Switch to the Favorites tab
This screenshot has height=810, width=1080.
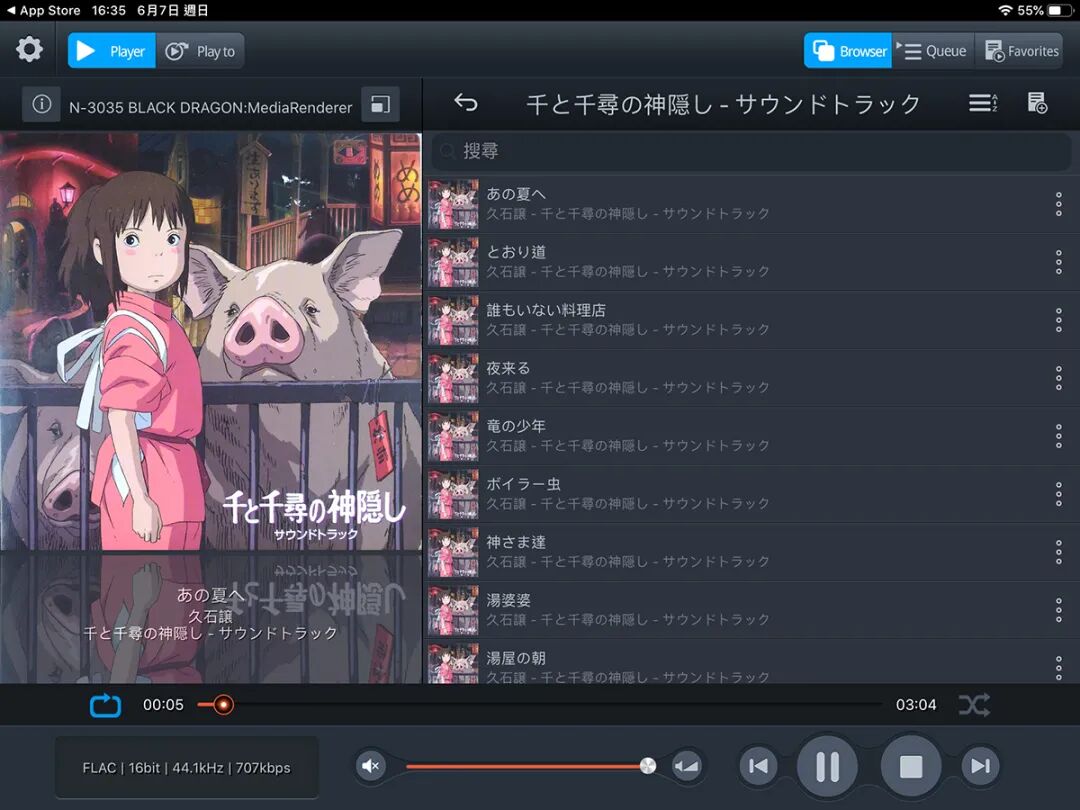pos(1020,50)
